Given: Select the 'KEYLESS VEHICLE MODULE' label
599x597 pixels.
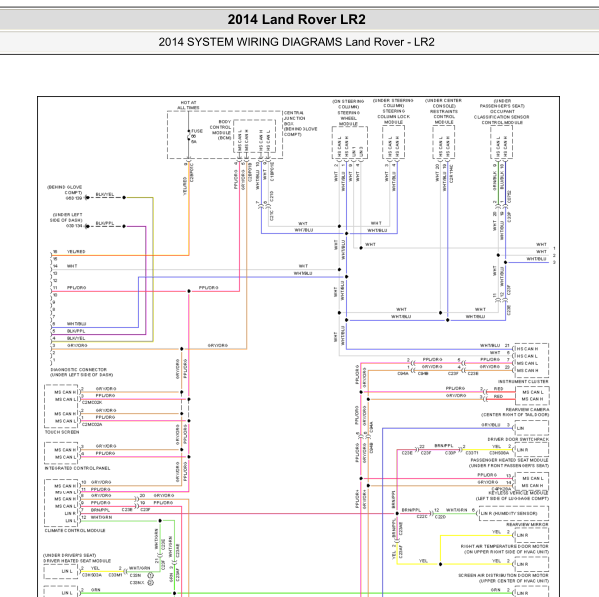Looking at the screenshot, I should pyautogui.click(x=518, y=493).
